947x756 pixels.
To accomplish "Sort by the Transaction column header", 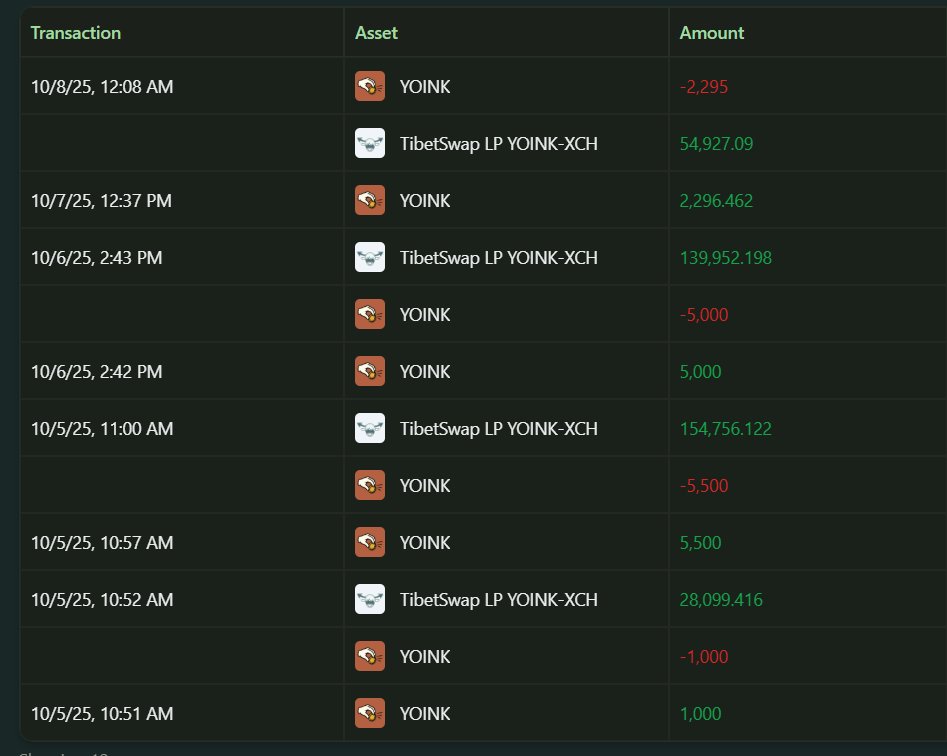I will (x=76, y=33).
